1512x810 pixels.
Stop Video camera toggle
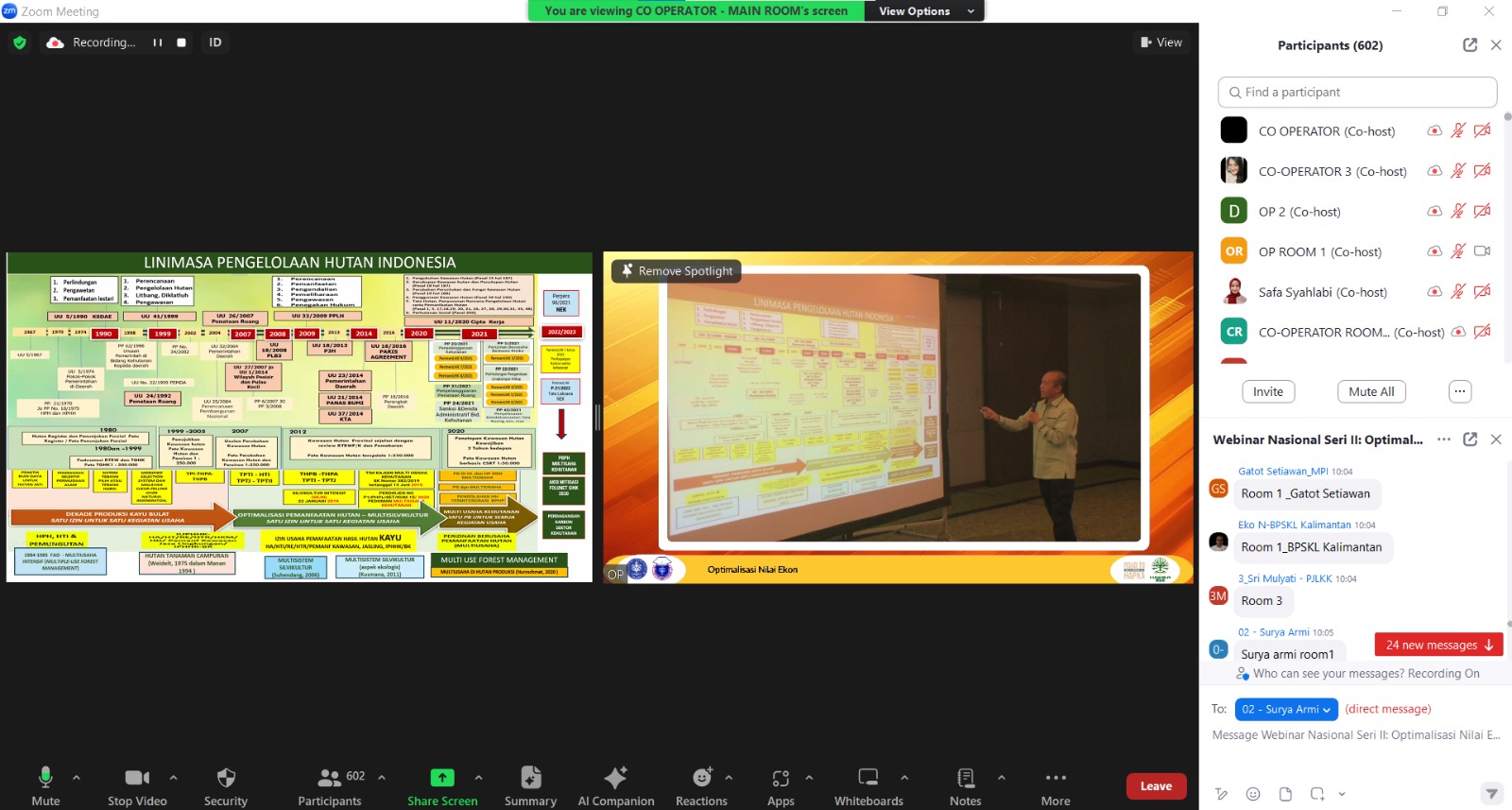137,778
